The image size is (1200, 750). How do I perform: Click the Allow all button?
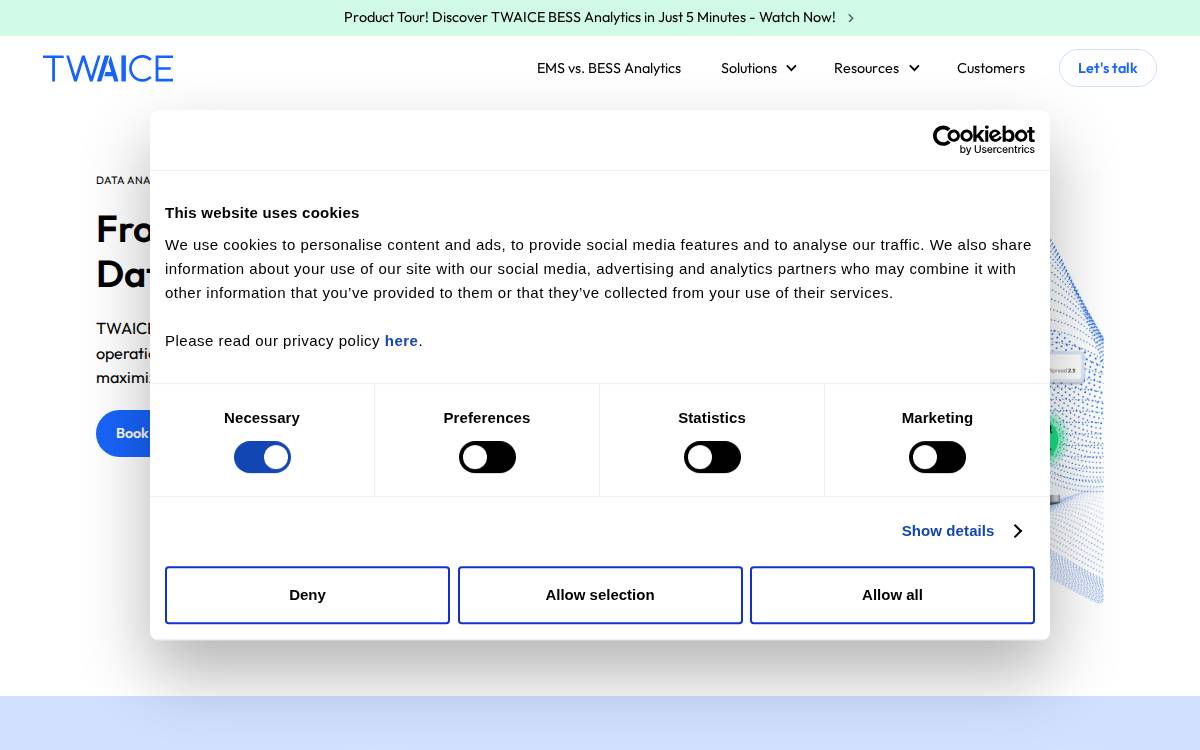pyautogui.click(x=892, y=595)
